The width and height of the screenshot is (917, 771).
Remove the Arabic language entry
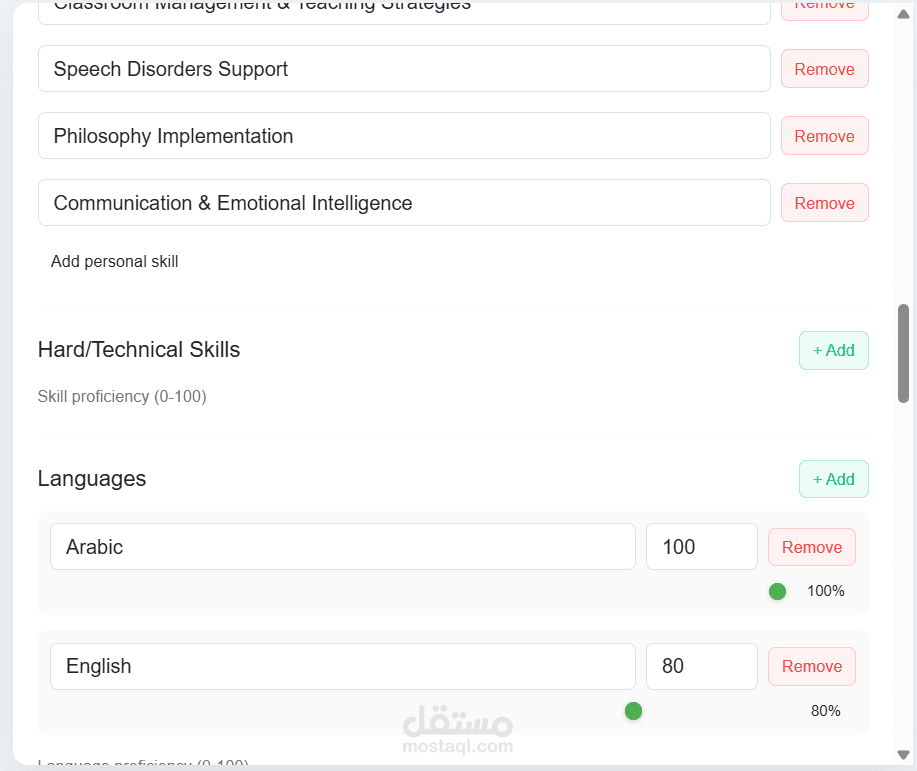coord(811,547)
